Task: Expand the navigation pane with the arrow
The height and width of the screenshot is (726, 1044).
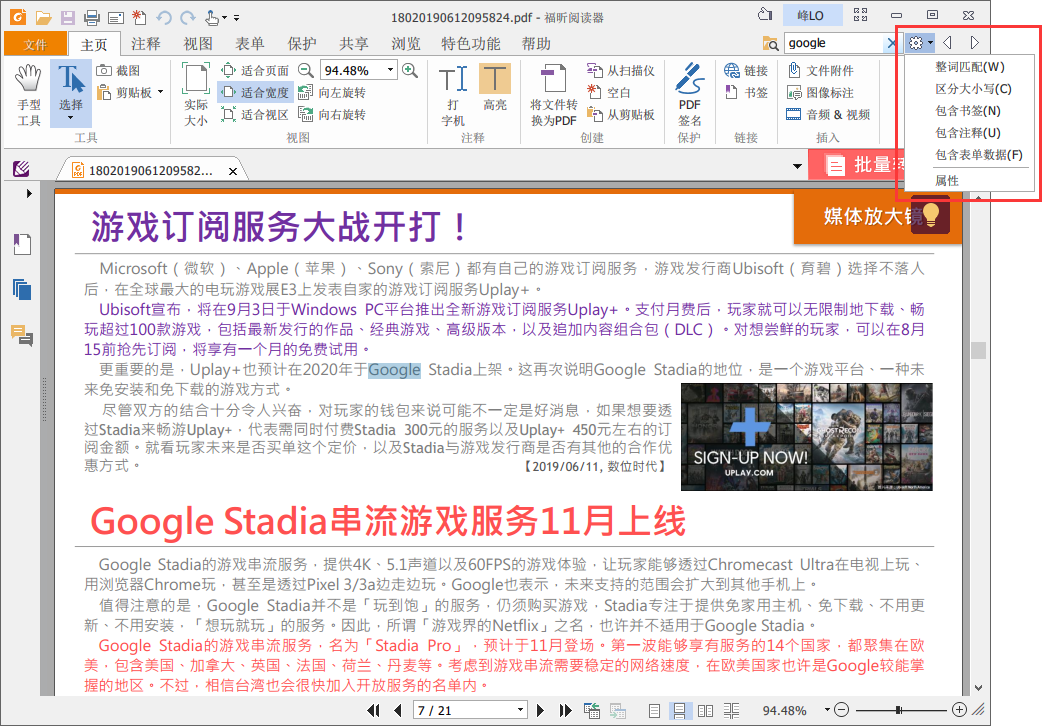Action: click(29, 194)
